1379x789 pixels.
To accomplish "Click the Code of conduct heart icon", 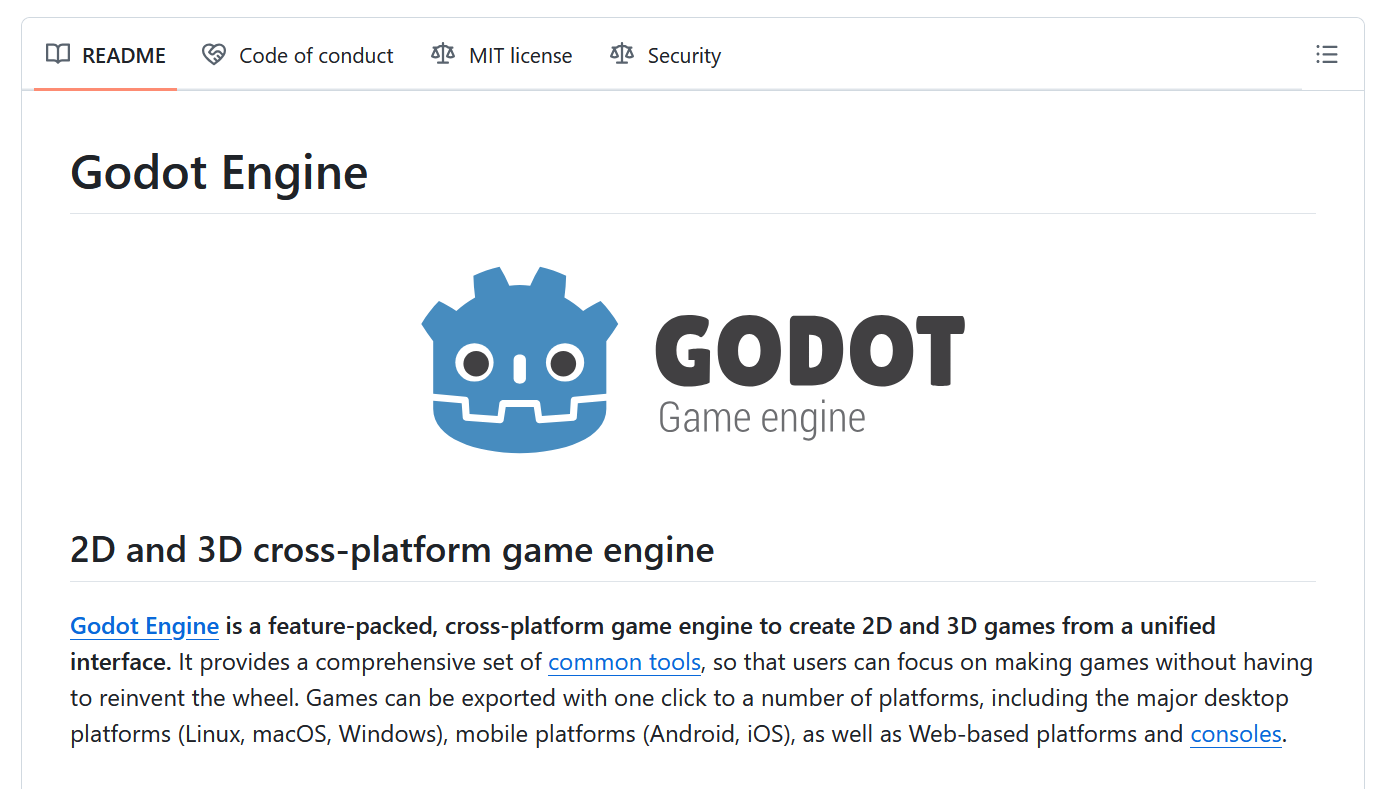I will click(213, 55).
